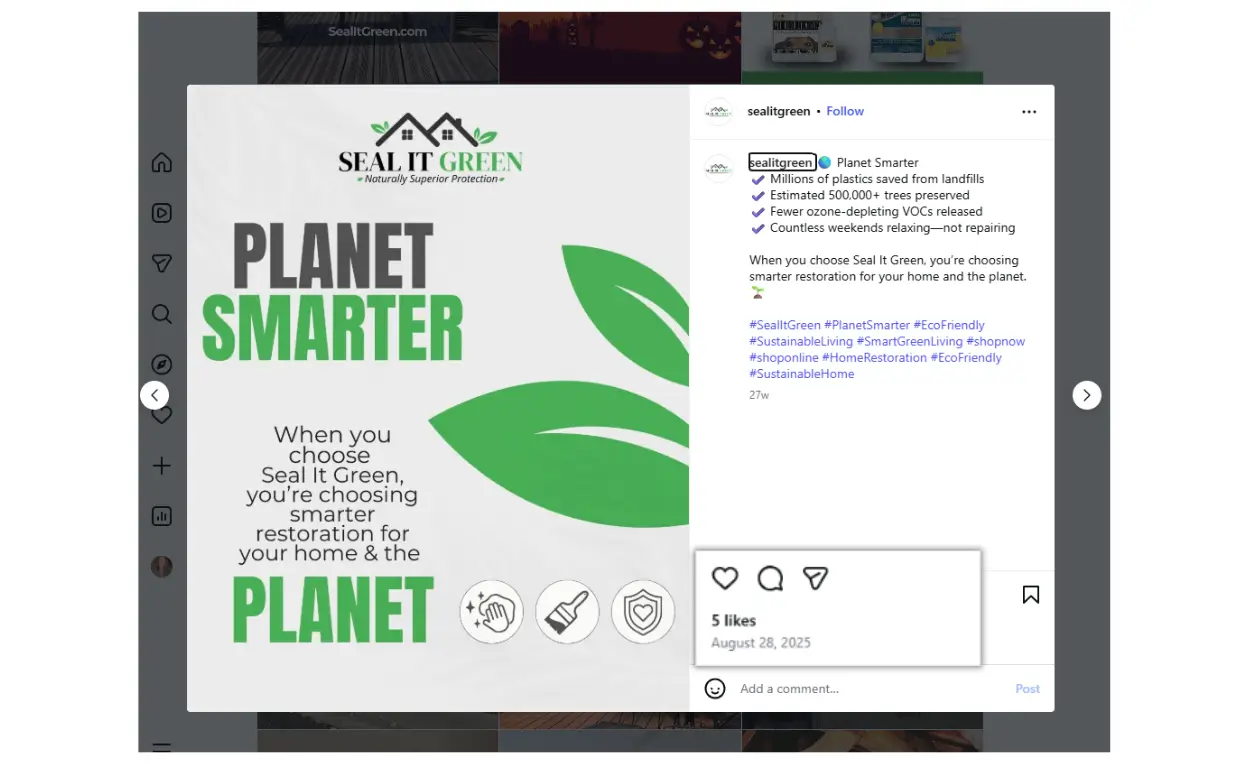Image resolution: width=1248 pixels, height=764 pixels.
Task: Go to the next post arrow
Action: (x=1087, y=395)
